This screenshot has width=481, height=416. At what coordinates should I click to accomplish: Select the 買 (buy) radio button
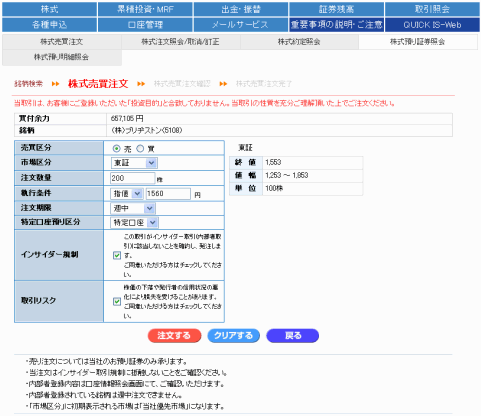coord(140,149)
